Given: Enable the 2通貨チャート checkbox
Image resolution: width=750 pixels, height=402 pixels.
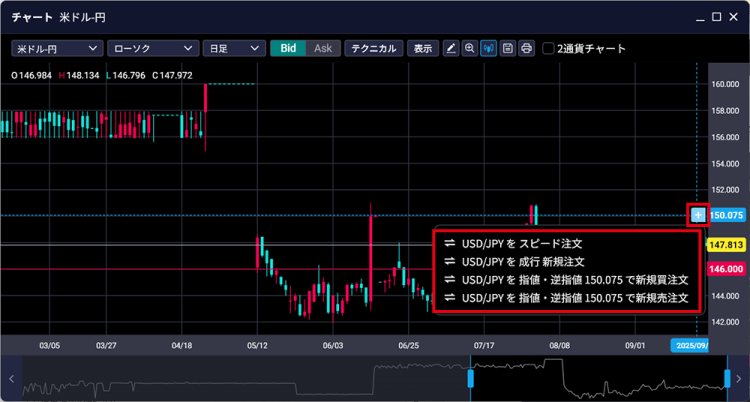Looking at the screenshot, I should [549, 48].
